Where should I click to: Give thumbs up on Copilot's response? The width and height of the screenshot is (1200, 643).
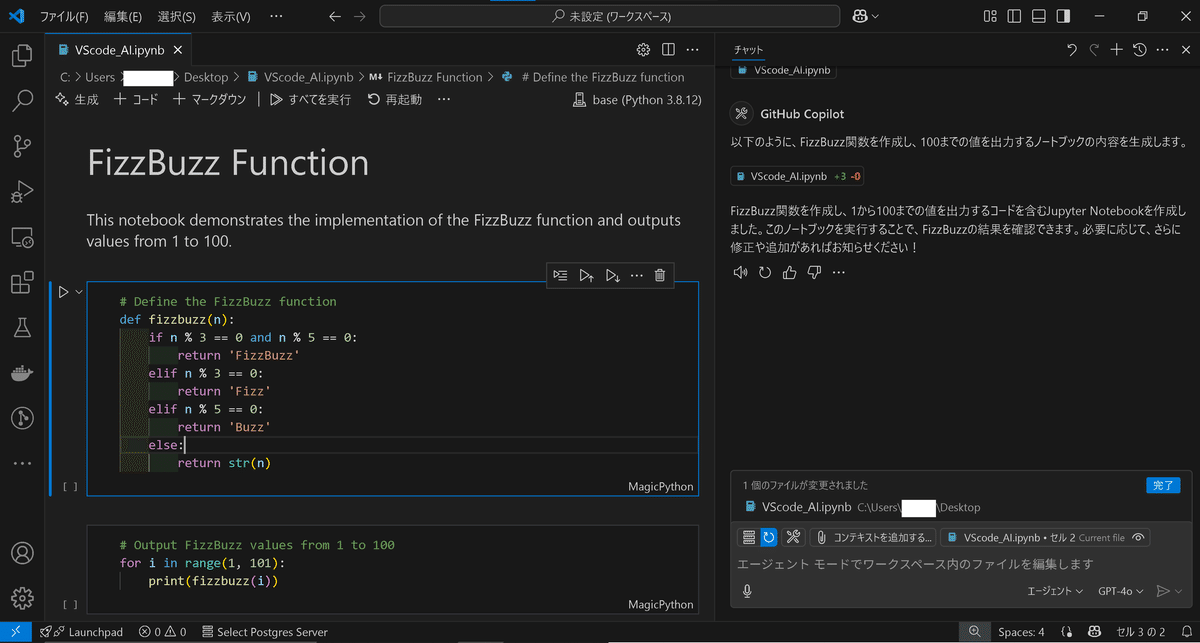[x=789, y=272]
